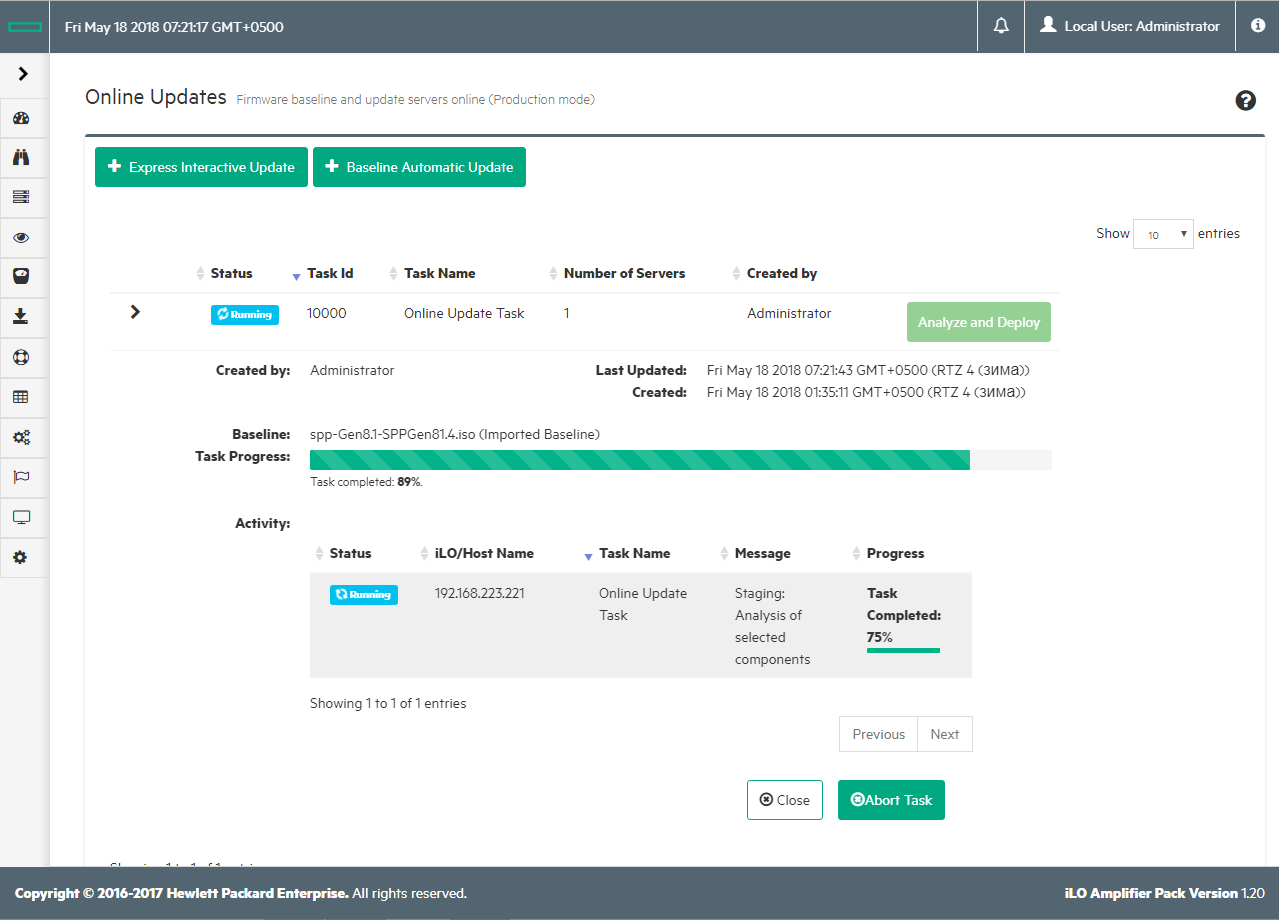The width and height of the screenshot is (1279, 920).
Task: Click the info icon in top bar
Action: [1258, 27]
